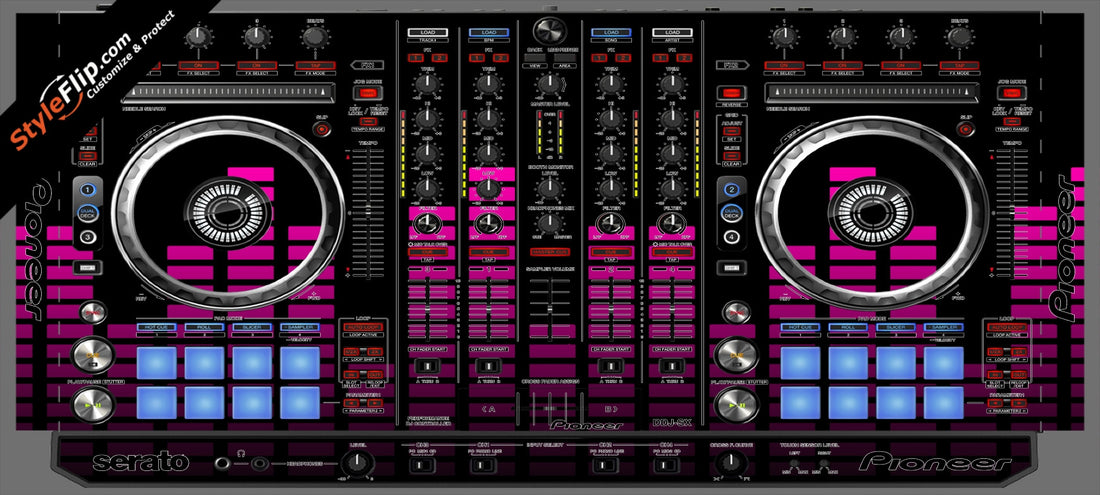This screenshot has height=495, width=1100.
Task: Hit right deck performance pad 8
Action: point(944,402)
